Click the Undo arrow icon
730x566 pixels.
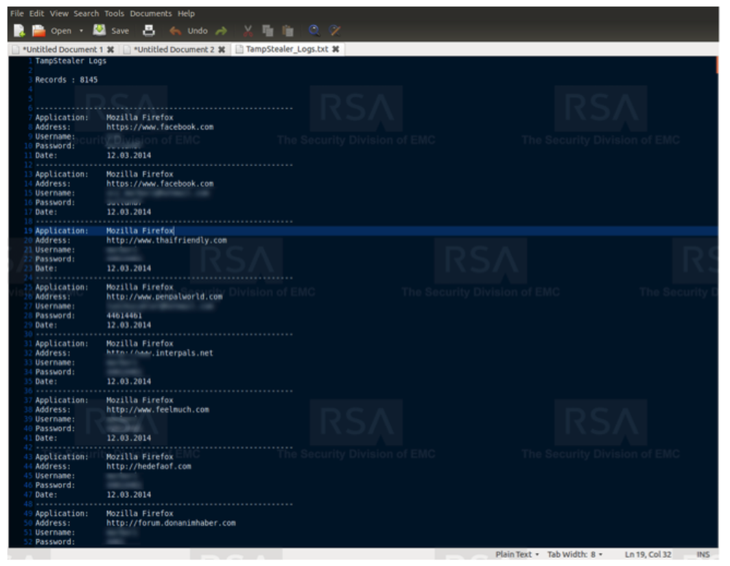click(175, 31)
